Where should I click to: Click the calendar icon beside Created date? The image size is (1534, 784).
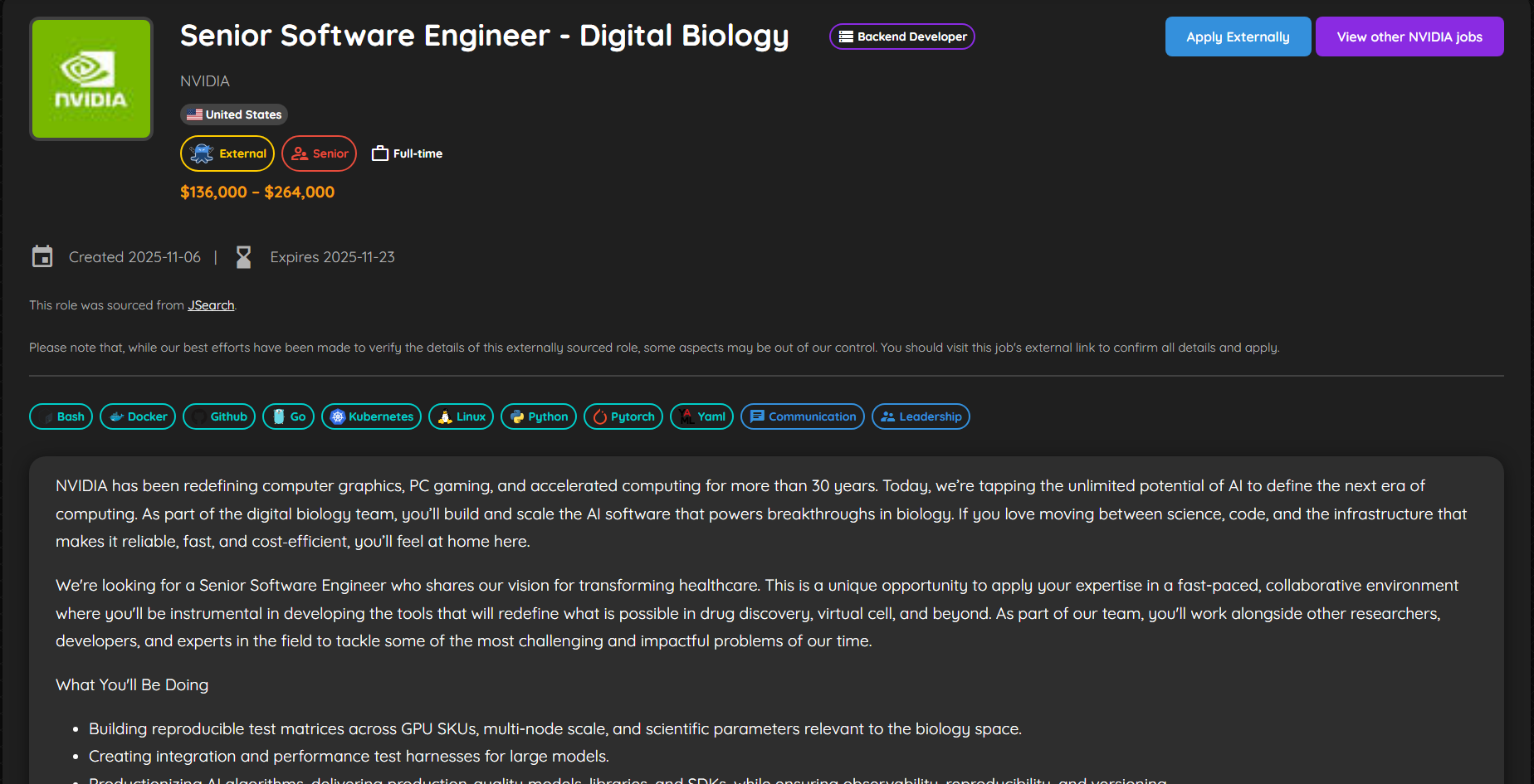click(42, 256)
